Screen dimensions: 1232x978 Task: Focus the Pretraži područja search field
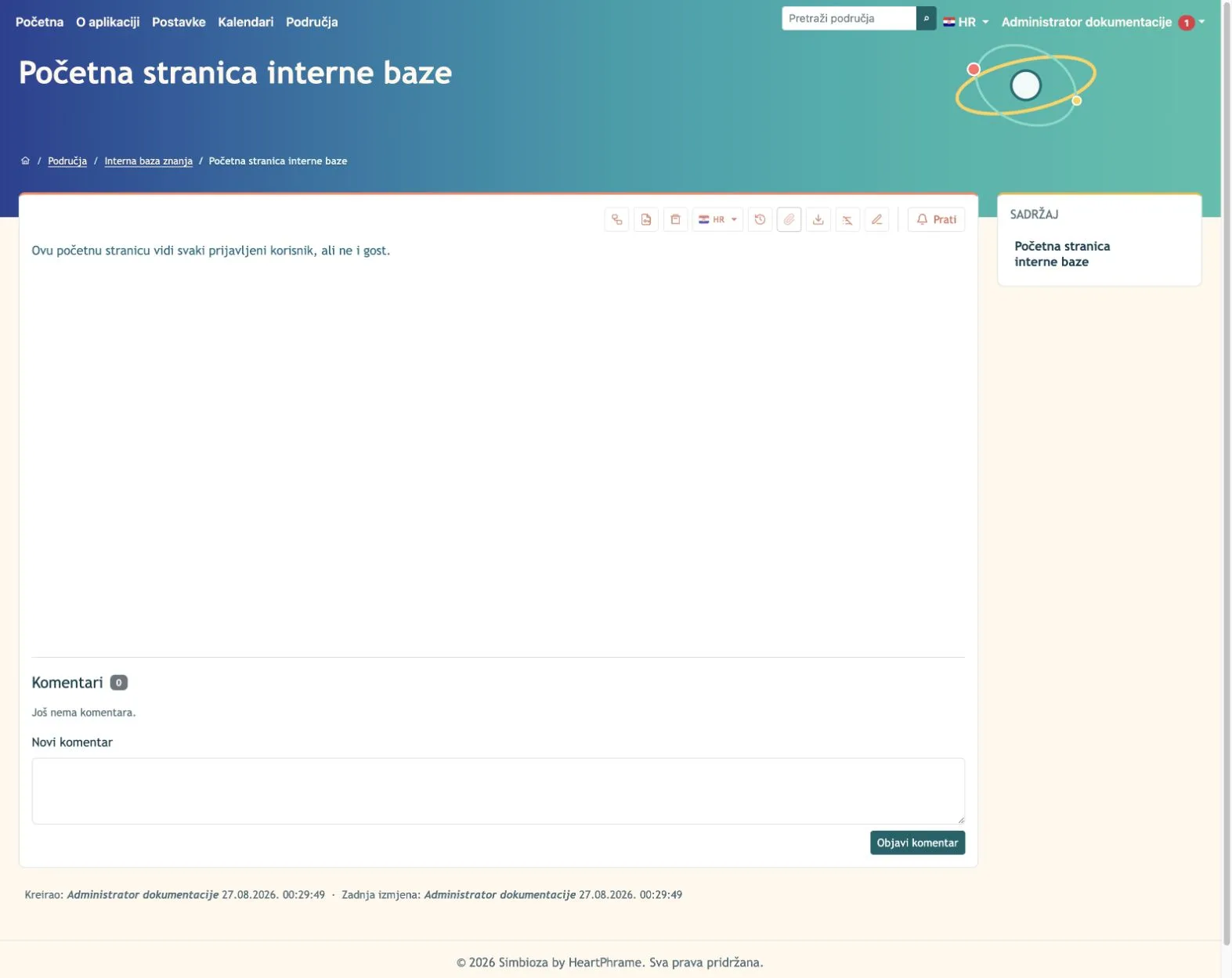click(849, 18)
